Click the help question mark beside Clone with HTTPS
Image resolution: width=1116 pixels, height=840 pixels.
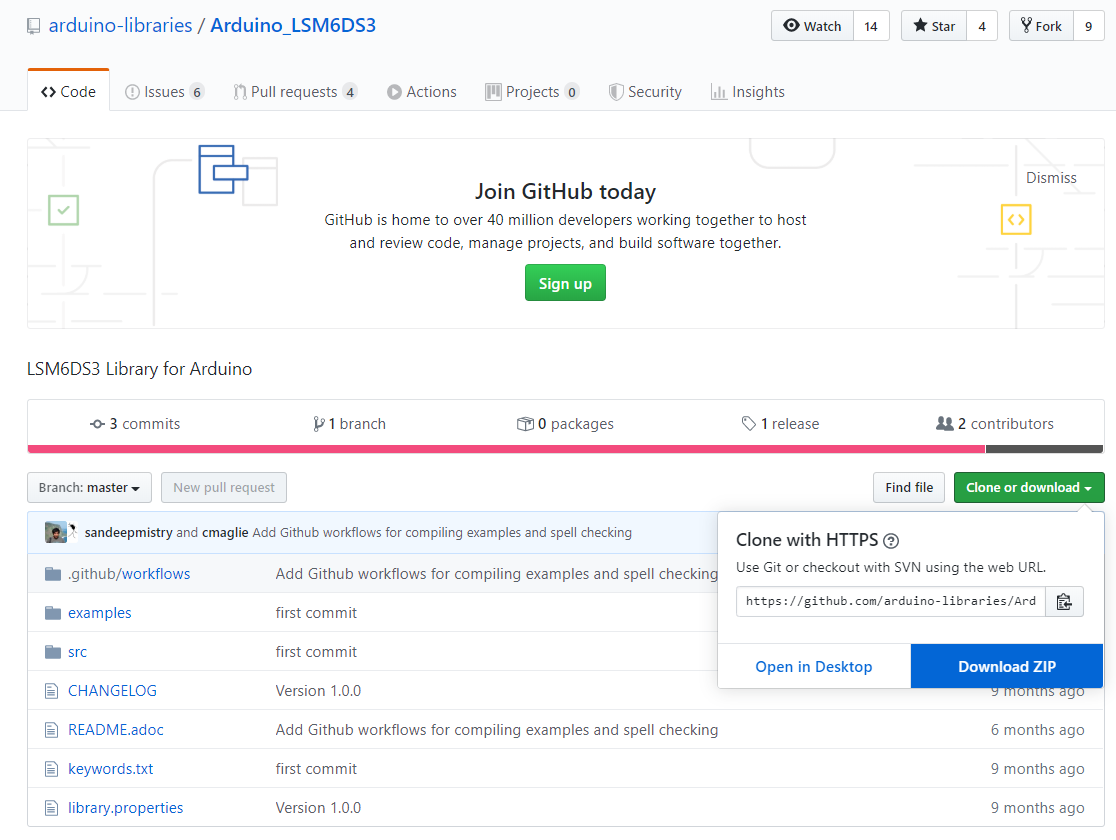890,541
